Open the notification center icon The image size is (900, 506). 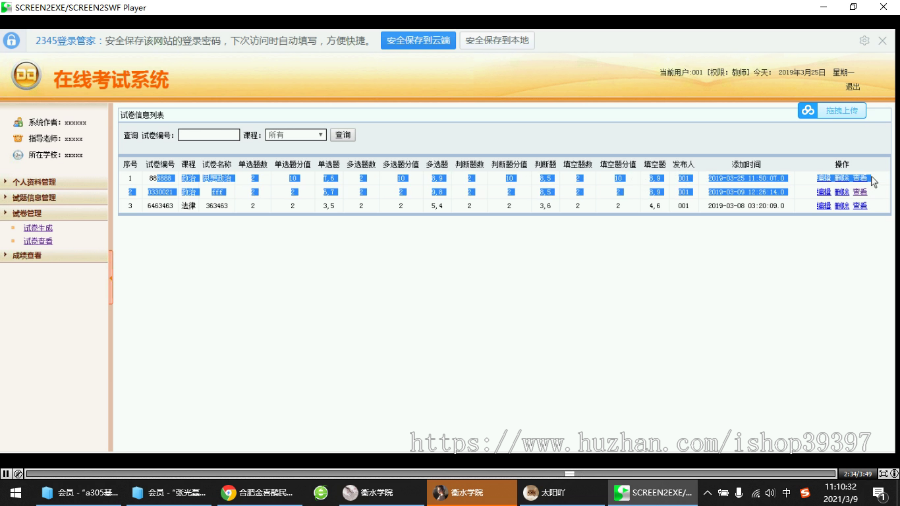[879, 493]
